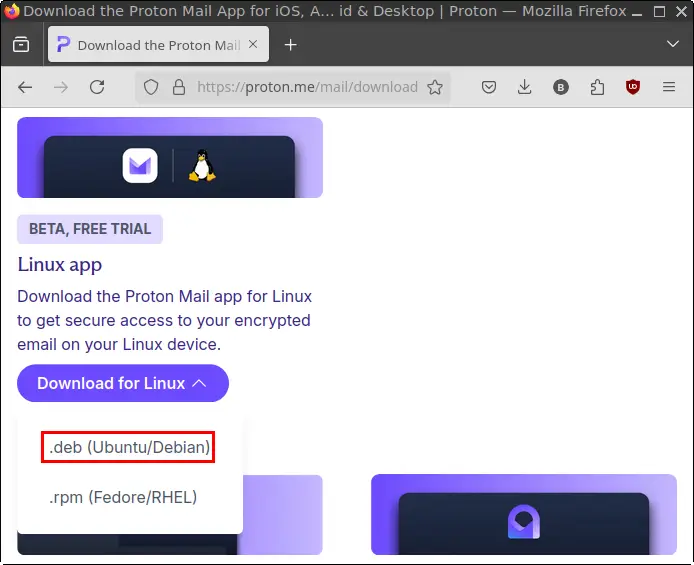694x565 pixels.
Task: Collapse the Download for Linux dropdown
Action: coord(123,383)
